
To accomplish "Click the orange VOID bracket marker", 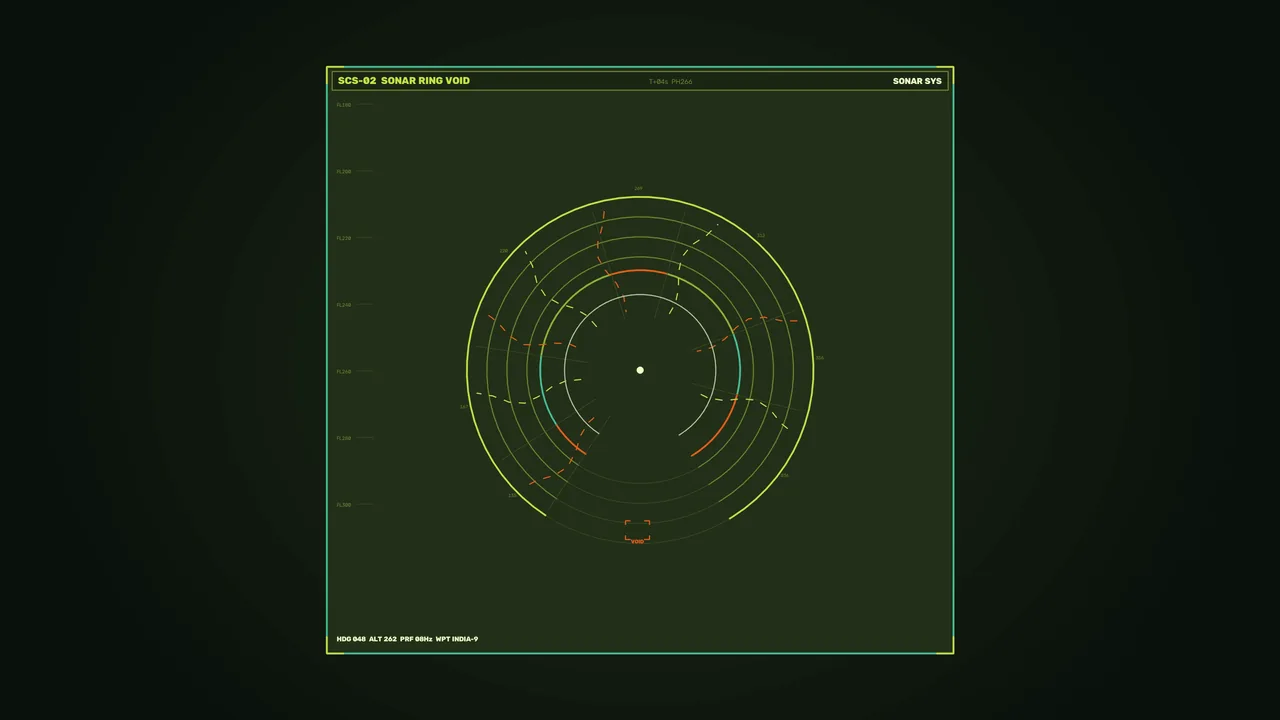I will pyautogui.click(x=637, y=532).
